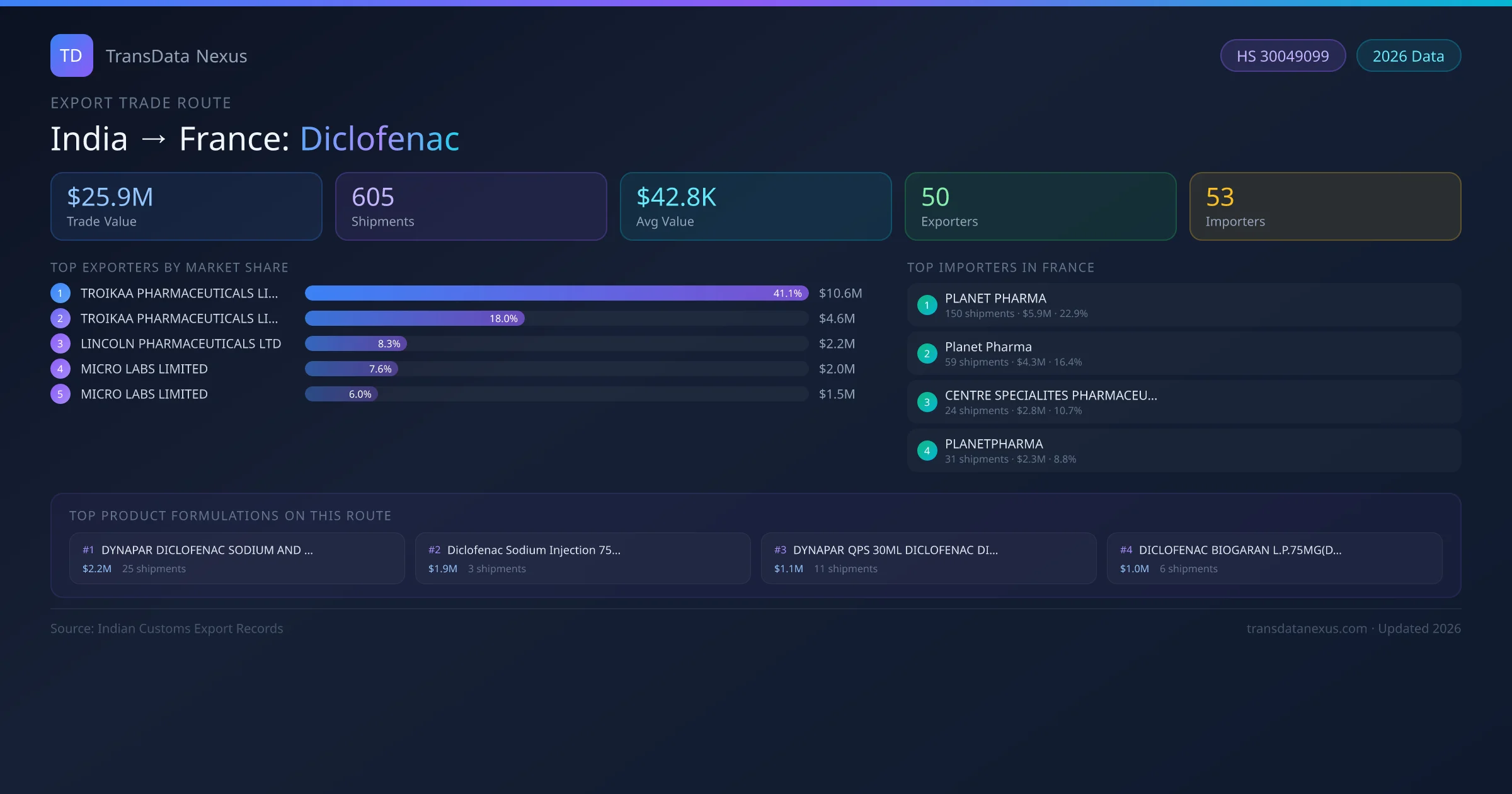
Task: Click the green rank 4 PLANETPHARMA badge
Action: point(927,451)
